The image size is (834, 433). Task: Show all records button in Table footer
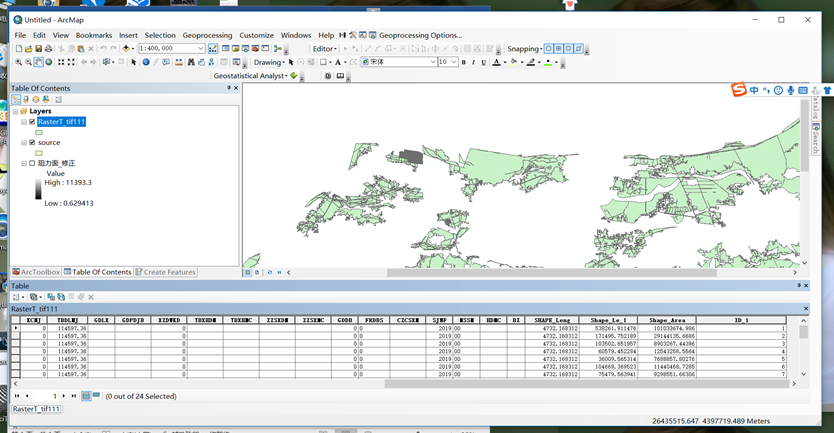click(86, 396)
